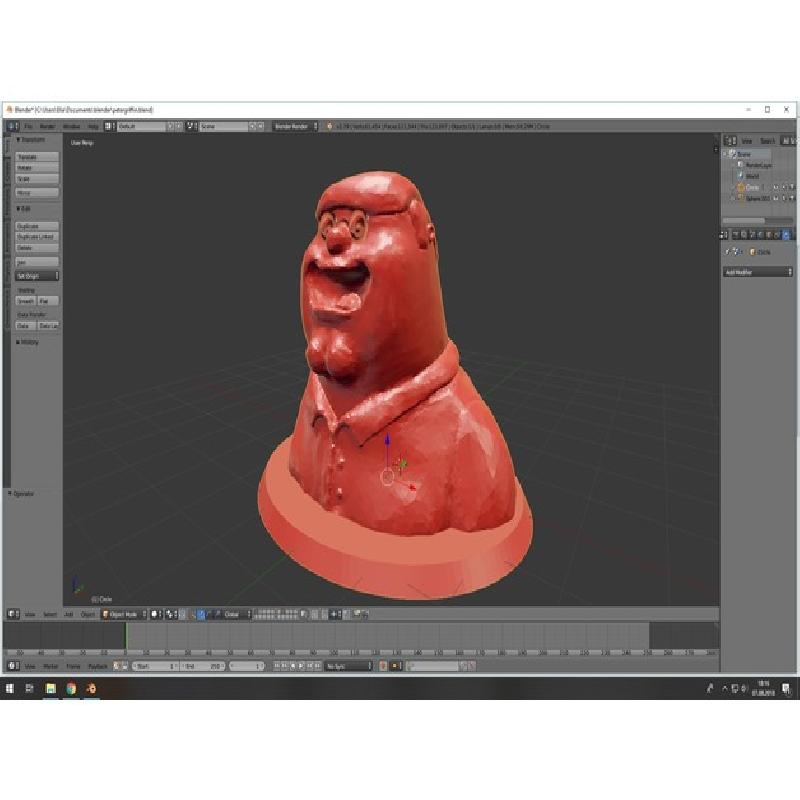The image size is (800, 800).
Task: Click the Default screen layout name field
Action: click(x=141, y=126)
